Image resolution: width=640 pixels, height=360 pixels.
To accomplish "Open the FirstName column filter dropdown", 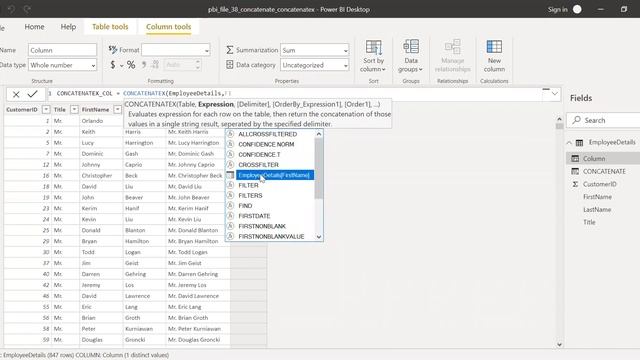I will (118, 109).
